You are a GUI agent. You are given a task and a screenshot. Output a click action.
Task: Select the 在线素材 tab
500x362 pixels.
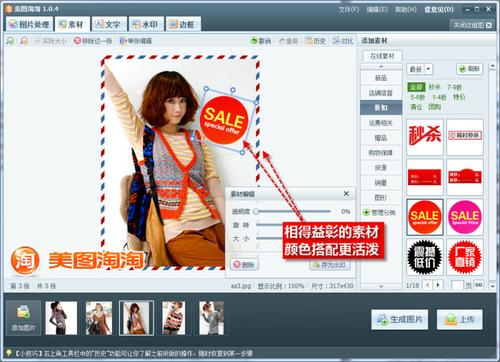pyautogui.click(x=382, y=56)
